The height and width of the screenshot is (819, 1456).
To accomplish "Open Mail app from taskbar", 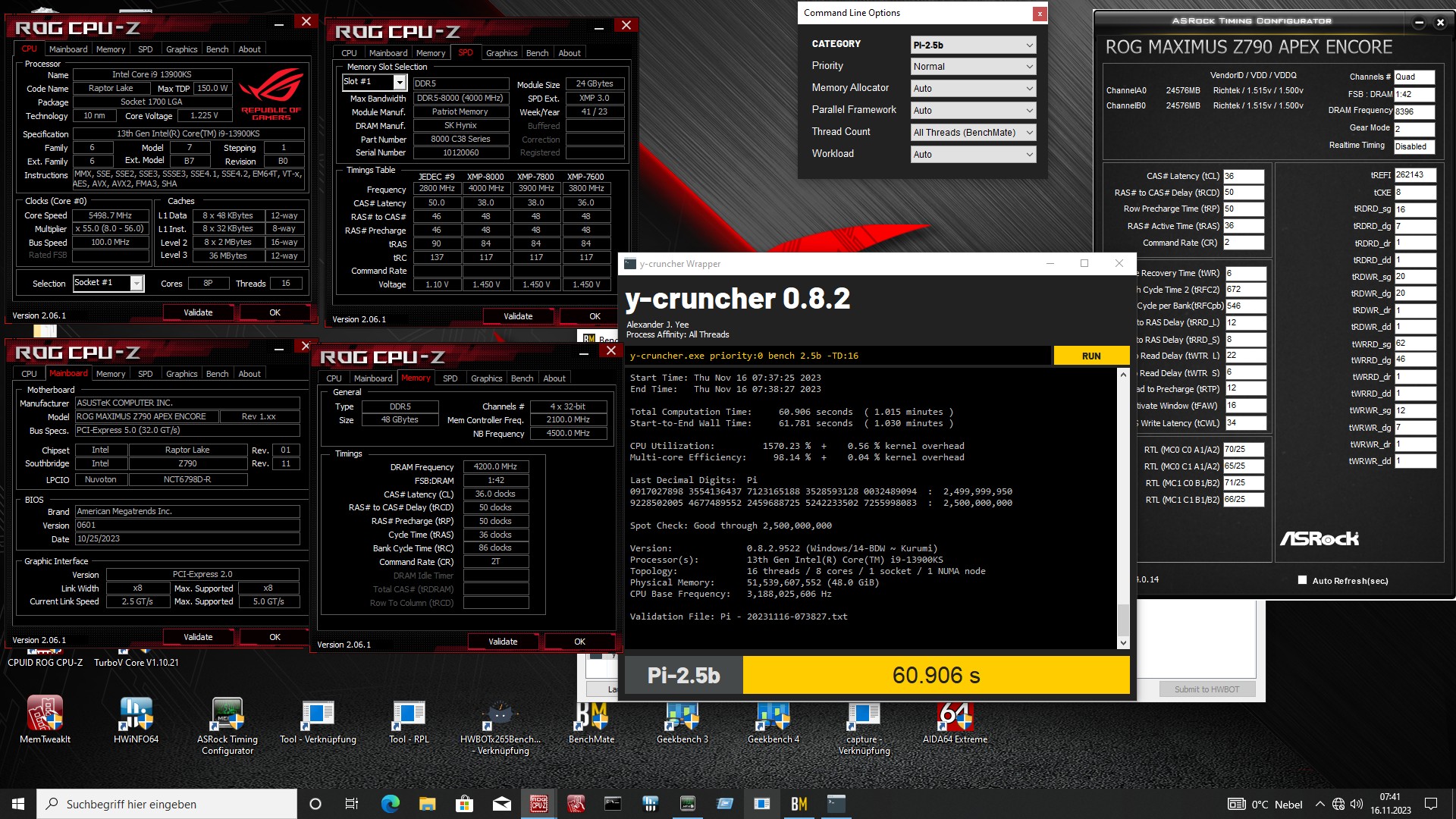I will click(x=501, y=804).
